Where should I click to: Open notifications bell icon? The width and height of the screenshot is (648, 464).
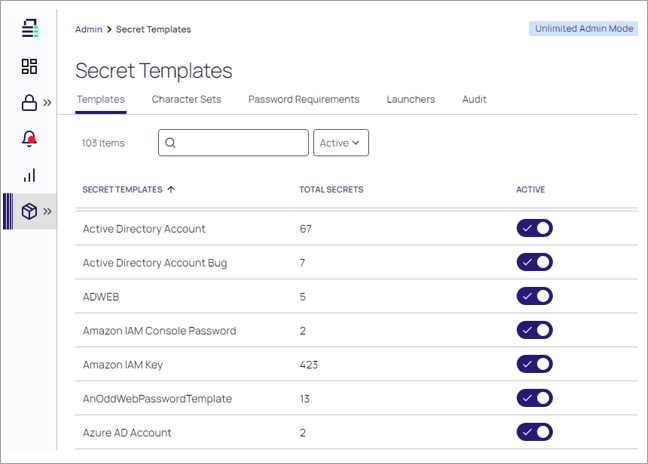[x=29, y=139]
